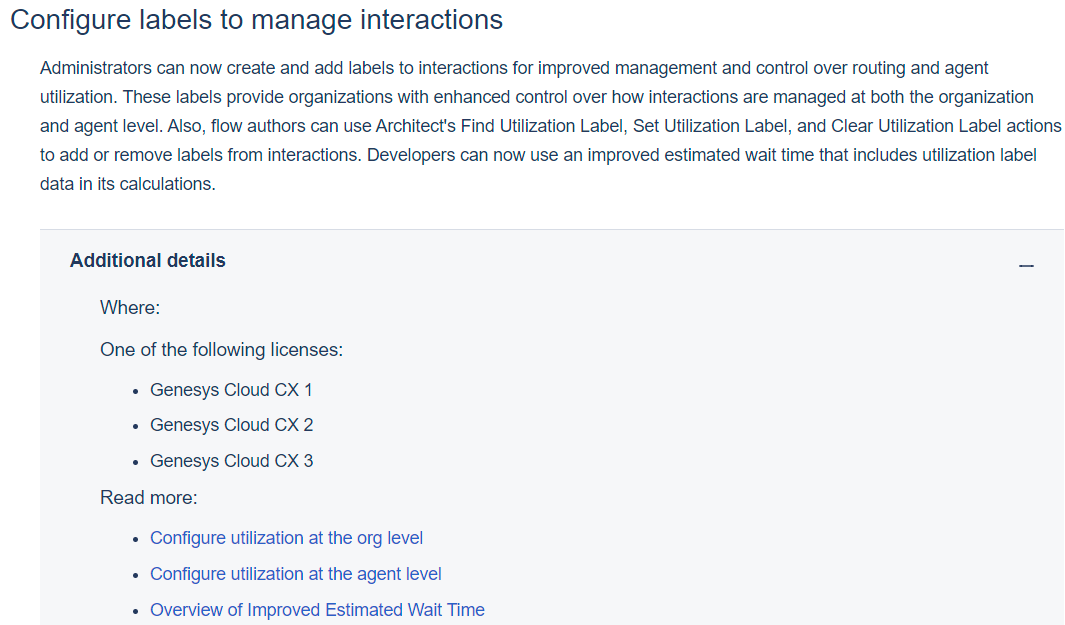Select the Genesys Cloud CX 2 list item
Viewport: 1065px width, 625px height.
(231, 424)
